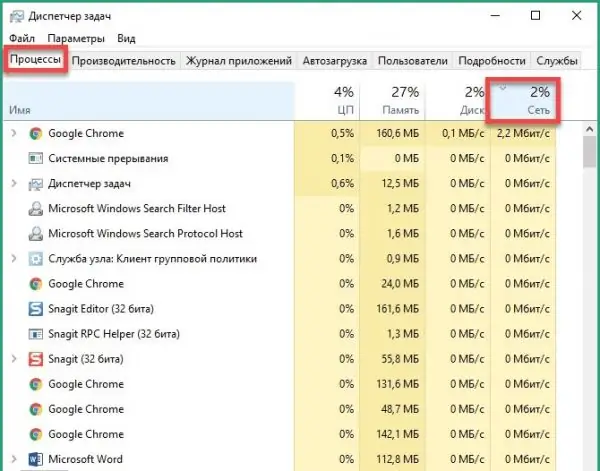600x471 pixels.
Task: Click the Chrome icon in the 131,6 МБ row
Action: (36, 384)
